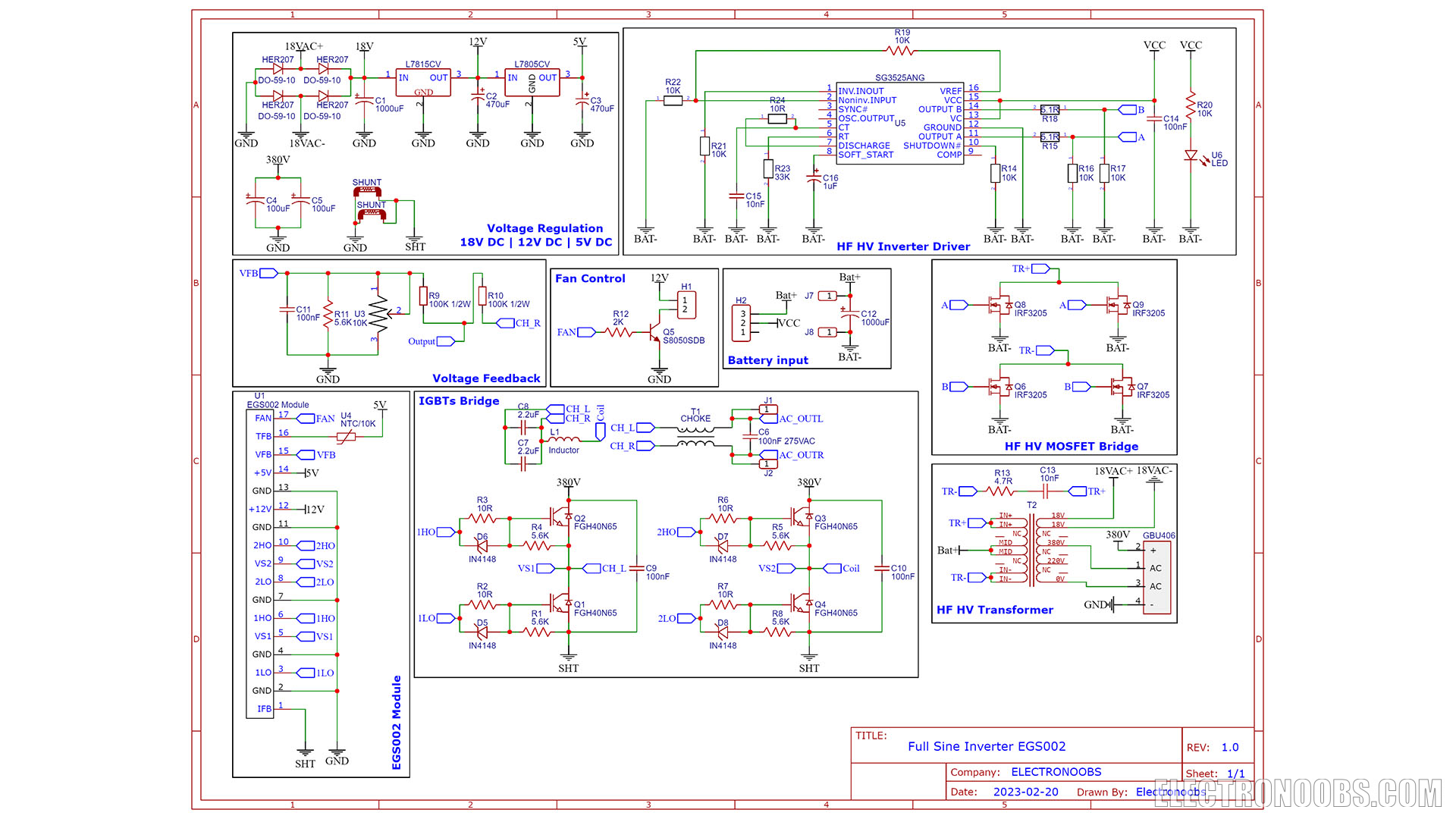This screenshot has width=1456, height=819.
Task: Select the H1 two-pin header connector
Action: click(x=685, y=305)
